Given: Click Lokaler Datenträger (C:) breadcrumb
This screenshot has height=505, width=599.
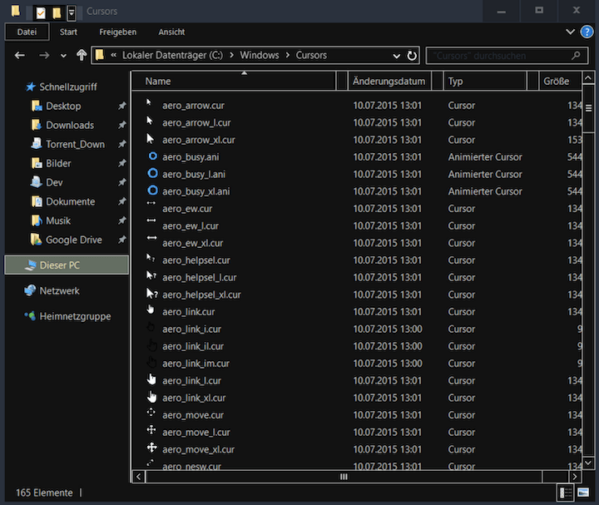Looking at the screenshot, I should click(172, 55).
